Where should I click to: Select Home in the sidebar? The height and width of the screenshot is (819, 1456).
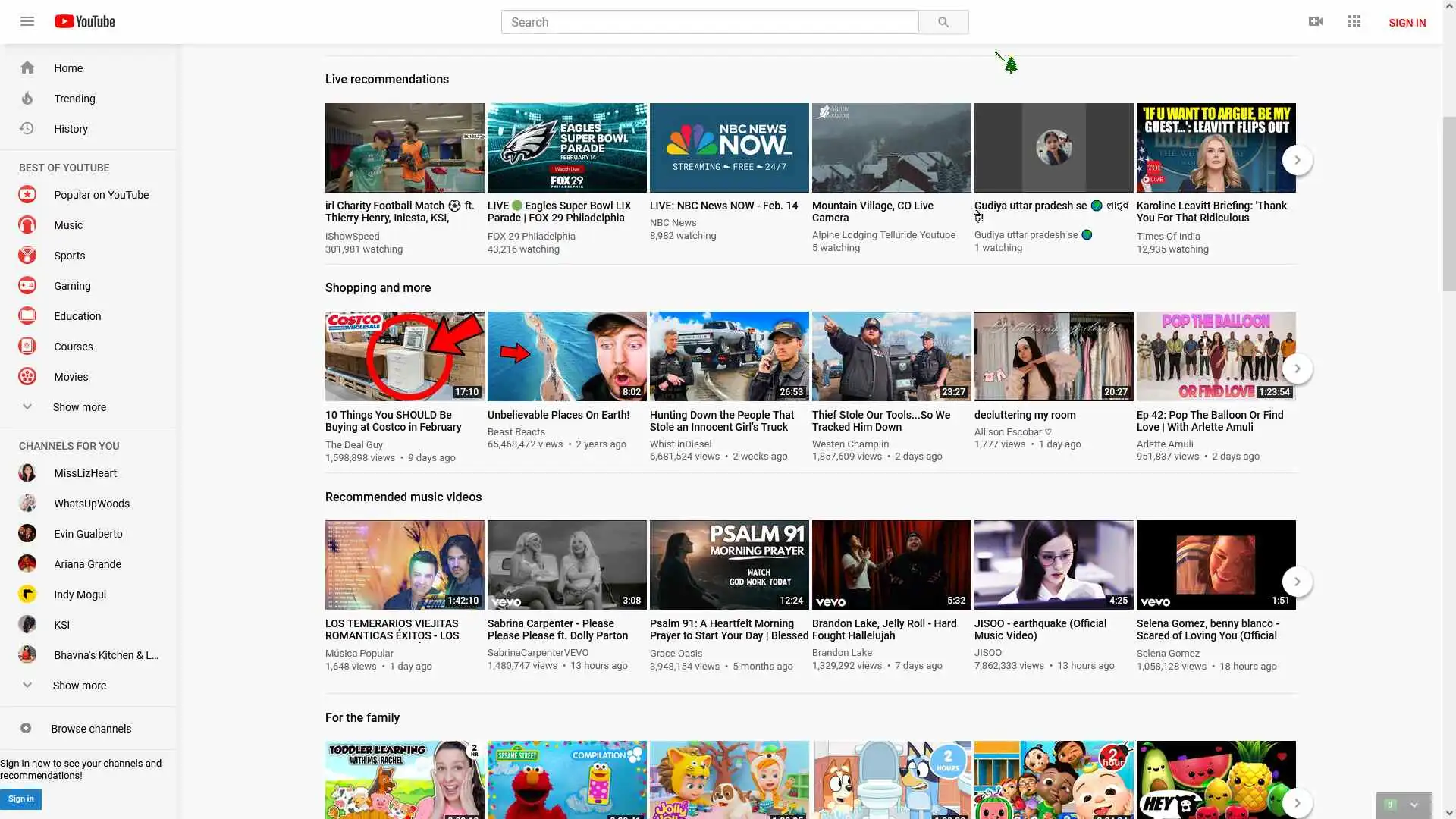(x=68, y=68)
